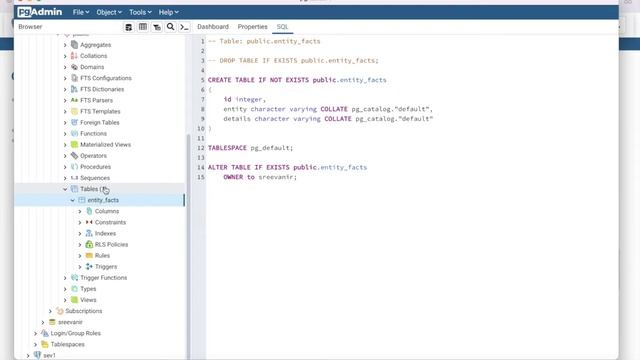Image resolution: width=640 pixels, height=360 pixels.
Task: Click the Sequences node icon
Action: [x=74, y=178]
